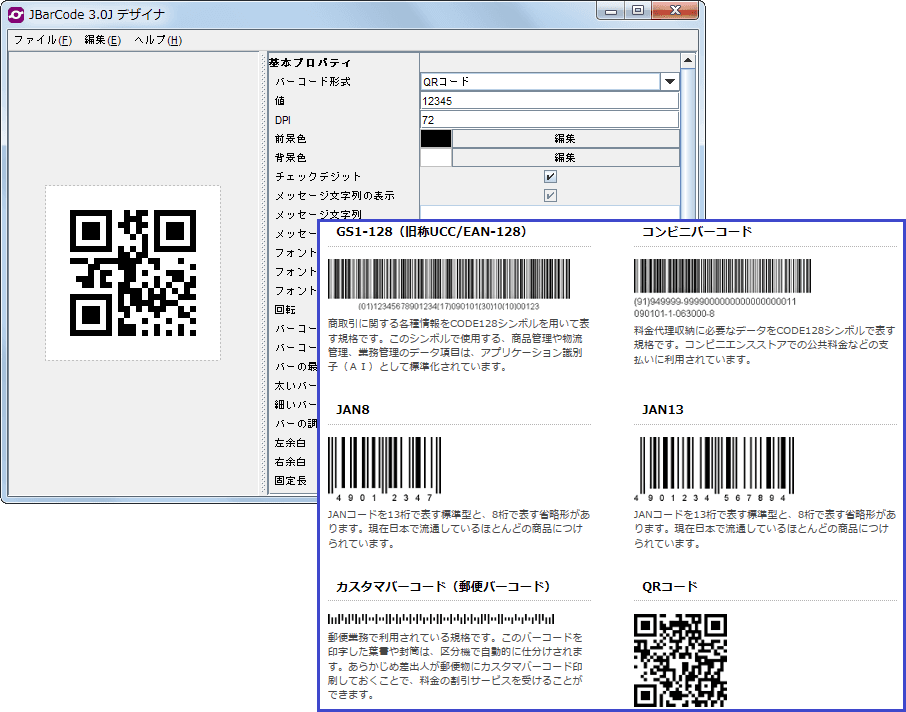Click the カスタマバーコード postal barcode image

[441, 620]
